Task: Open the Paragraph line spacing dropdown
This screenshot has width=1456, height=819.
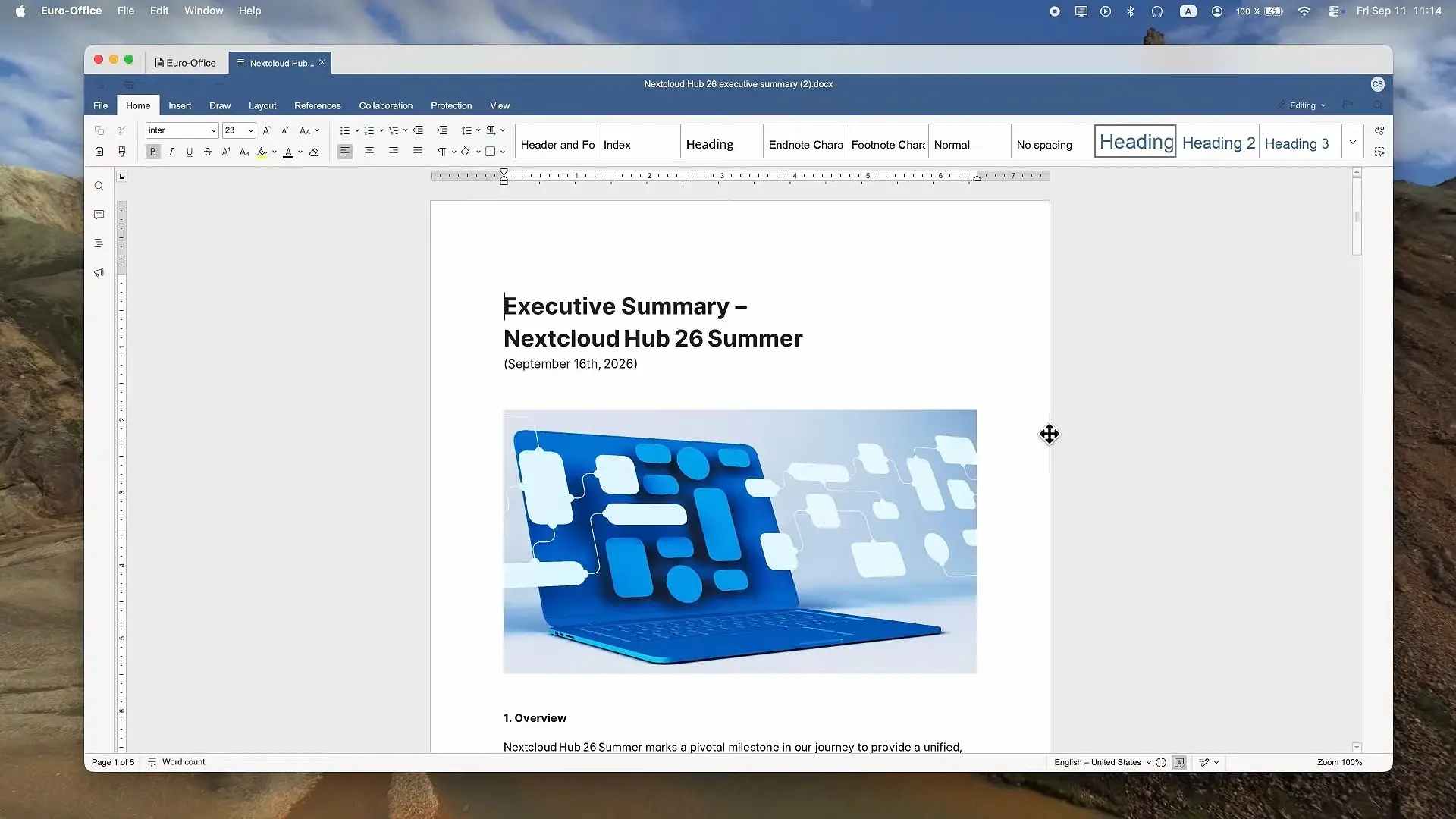Action: click(x=471, y=130)
